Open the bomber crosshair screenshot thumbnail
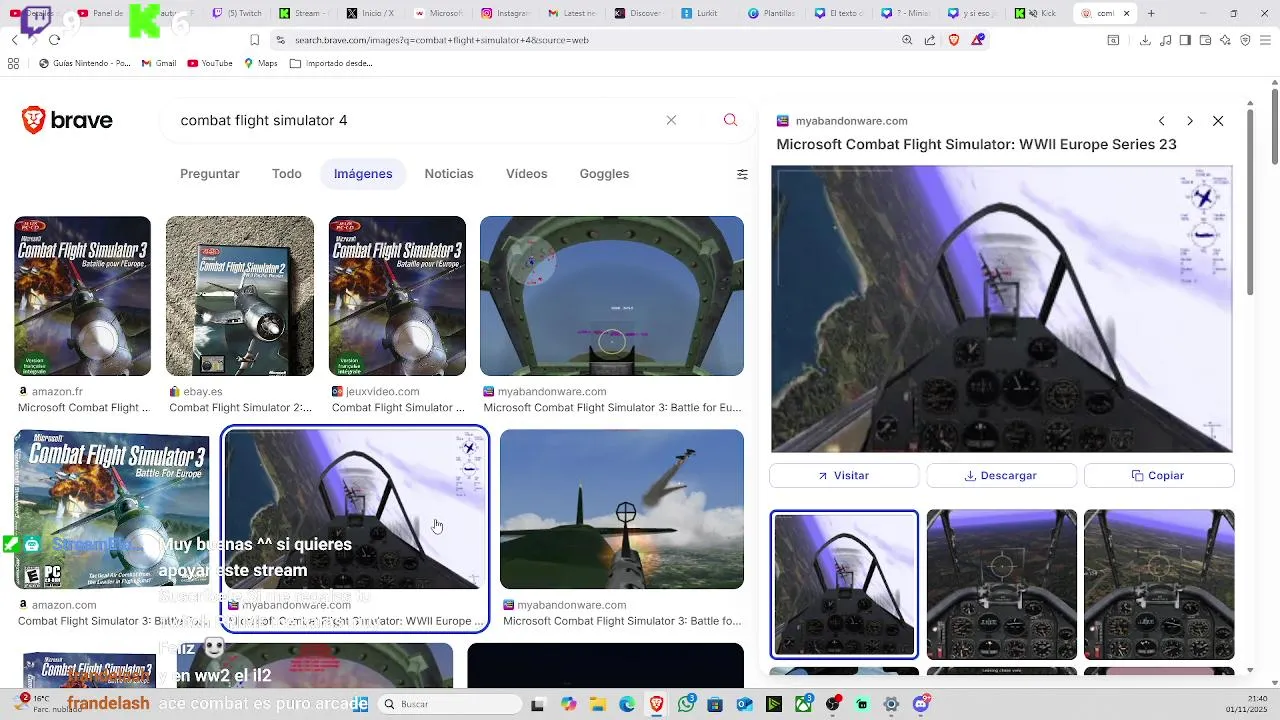Image resolution: width=1280 pixels, height=720 pixels. (x=622, y=509)
